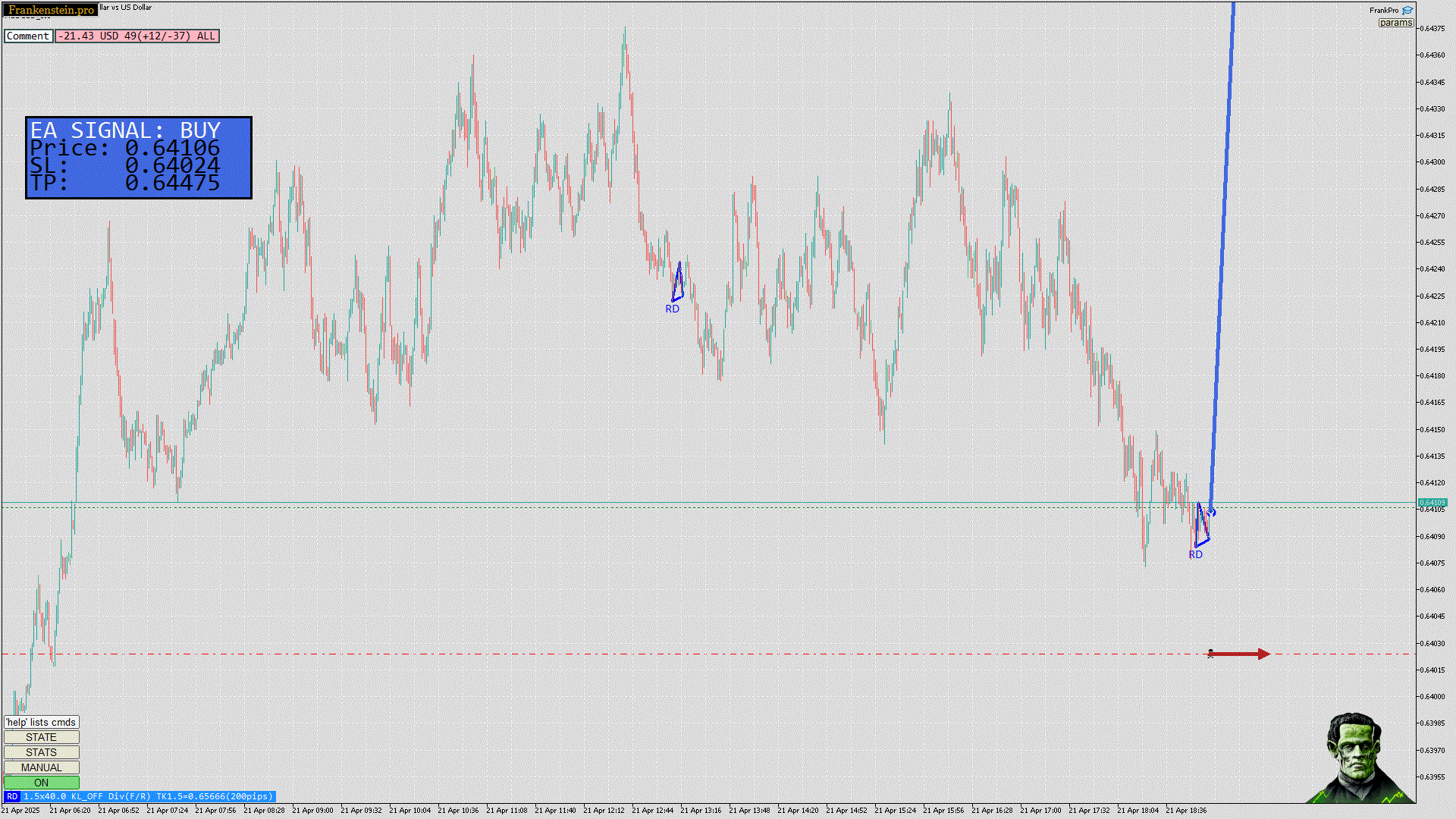Click the blue RD indicator badge

(x=12, y=796)
